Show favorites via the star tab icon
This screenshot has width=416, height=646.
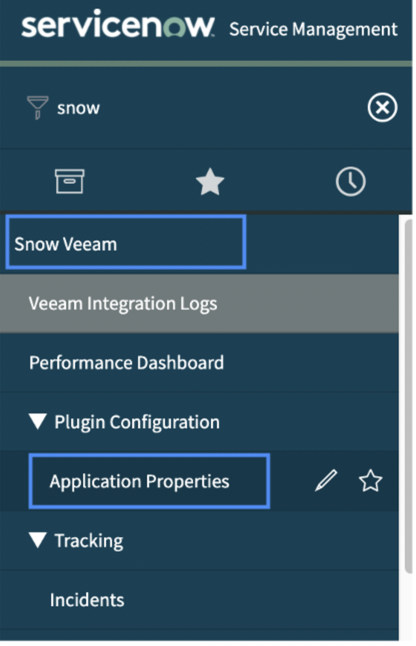pyautogui.click(x=210, y=182)
